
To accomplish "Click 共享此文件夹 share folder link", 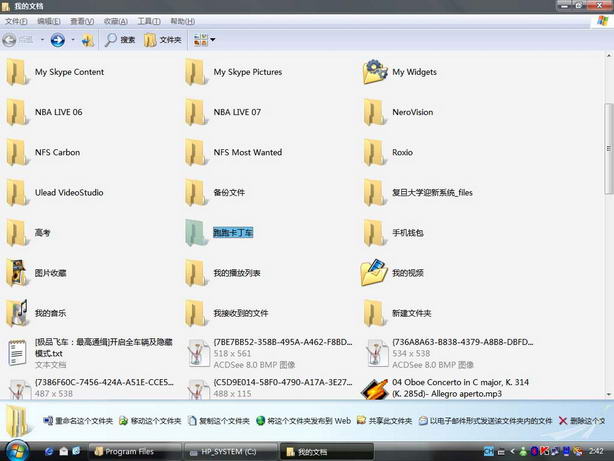I will (386, 421).
